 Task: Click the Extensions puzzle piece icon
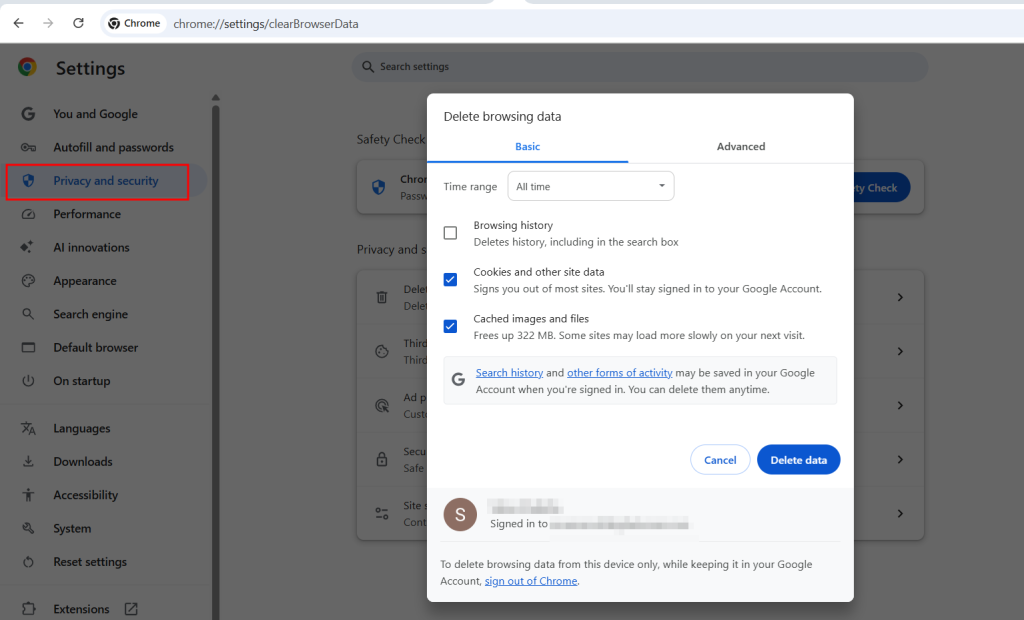29,609
